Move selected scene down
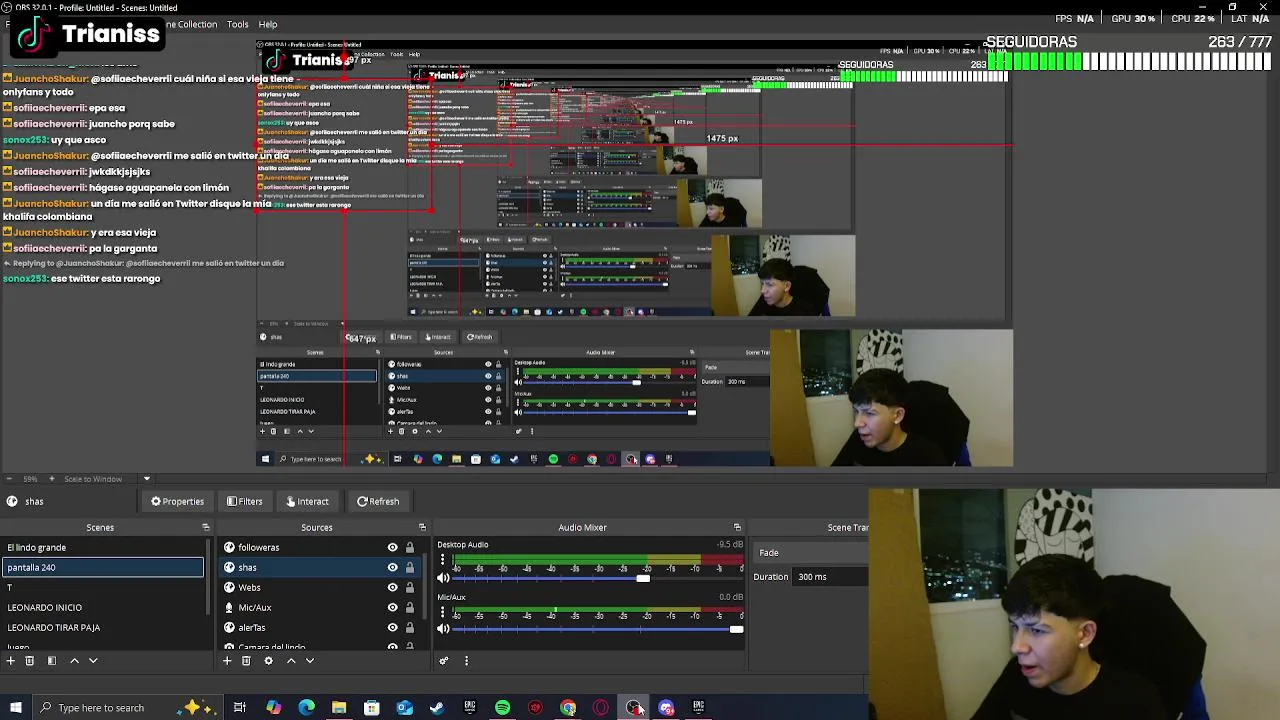This screenshot has height=720, width=1280. pos(93,660)
